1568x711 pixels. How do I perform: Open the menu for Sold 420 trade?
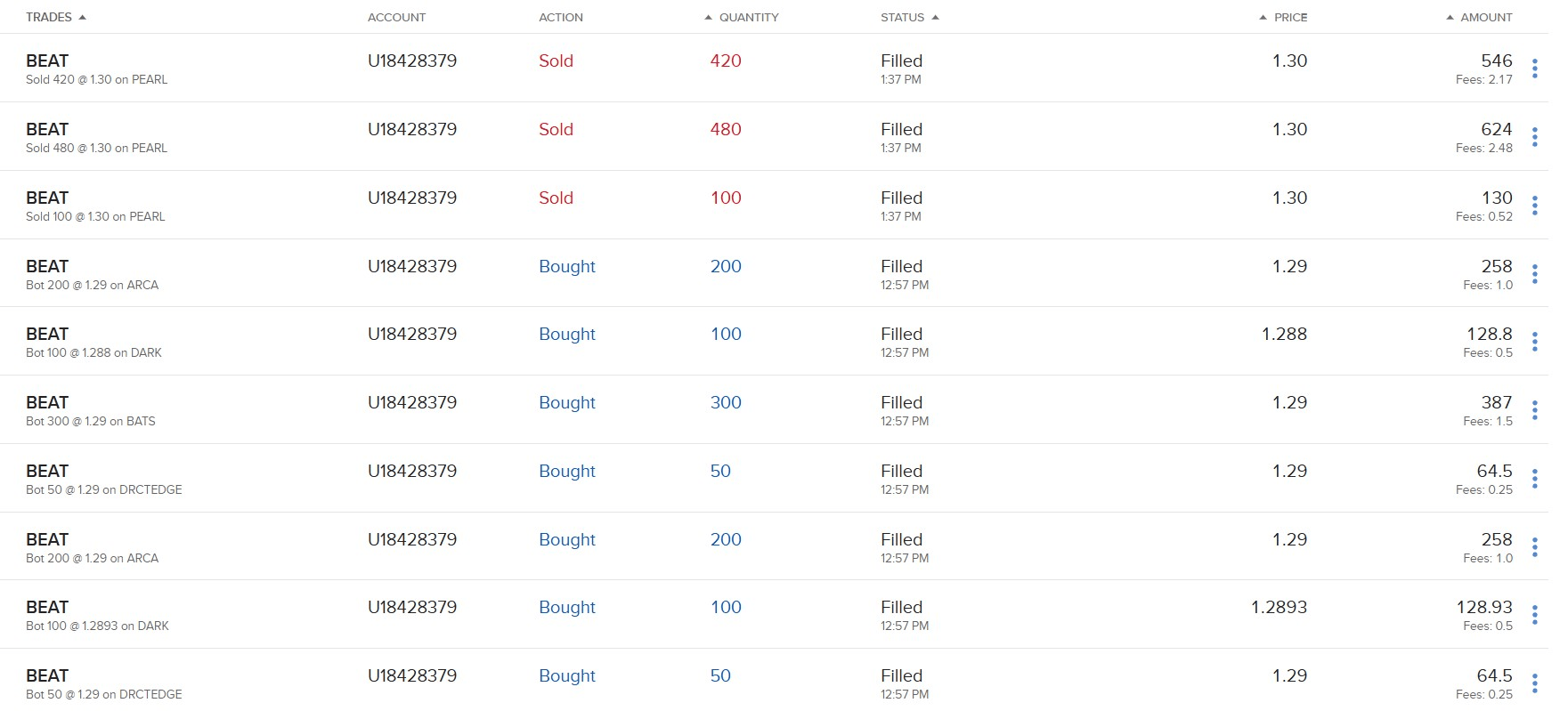coord(1534,69)
